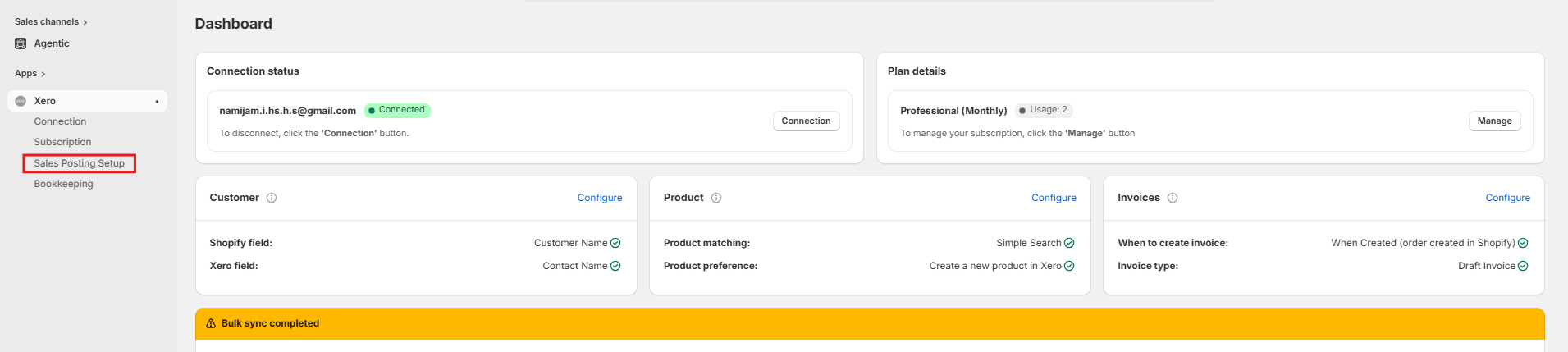Click the Contact Name value
Viewport: 1568px width, 352px height.
(574, 266)
